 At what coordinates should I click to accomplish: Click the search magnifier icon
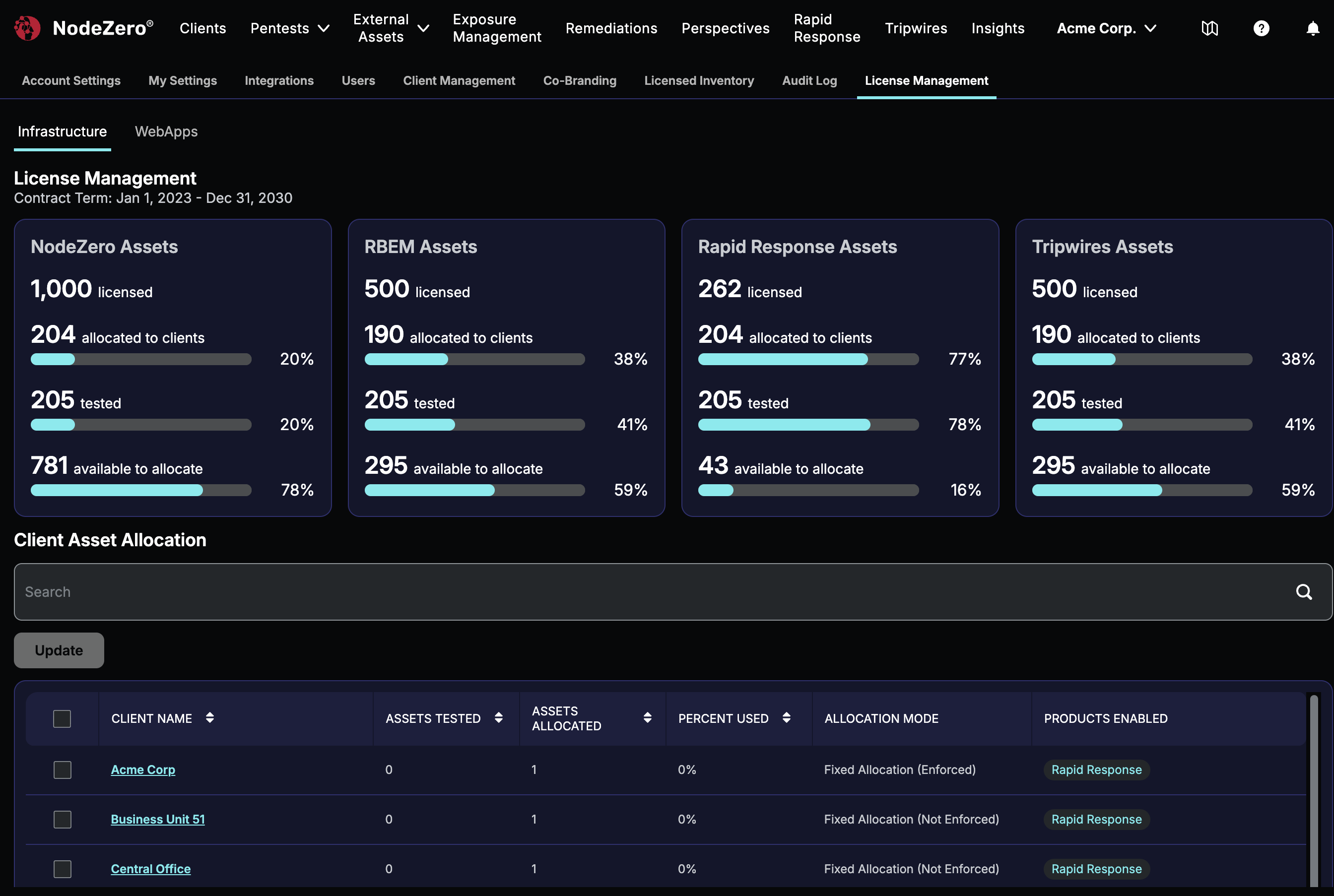(1304, 591)
